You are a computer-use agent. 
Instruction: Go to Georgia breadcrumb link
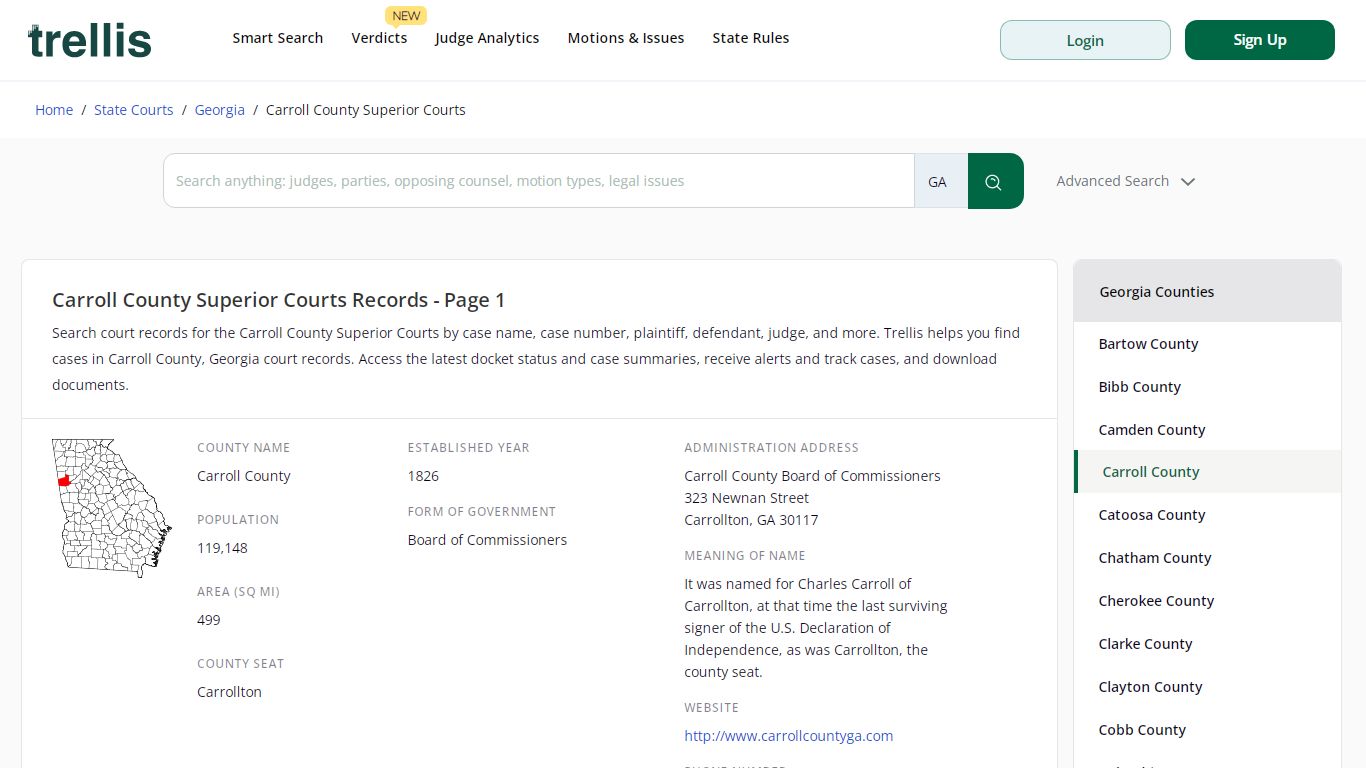[220, 110]
